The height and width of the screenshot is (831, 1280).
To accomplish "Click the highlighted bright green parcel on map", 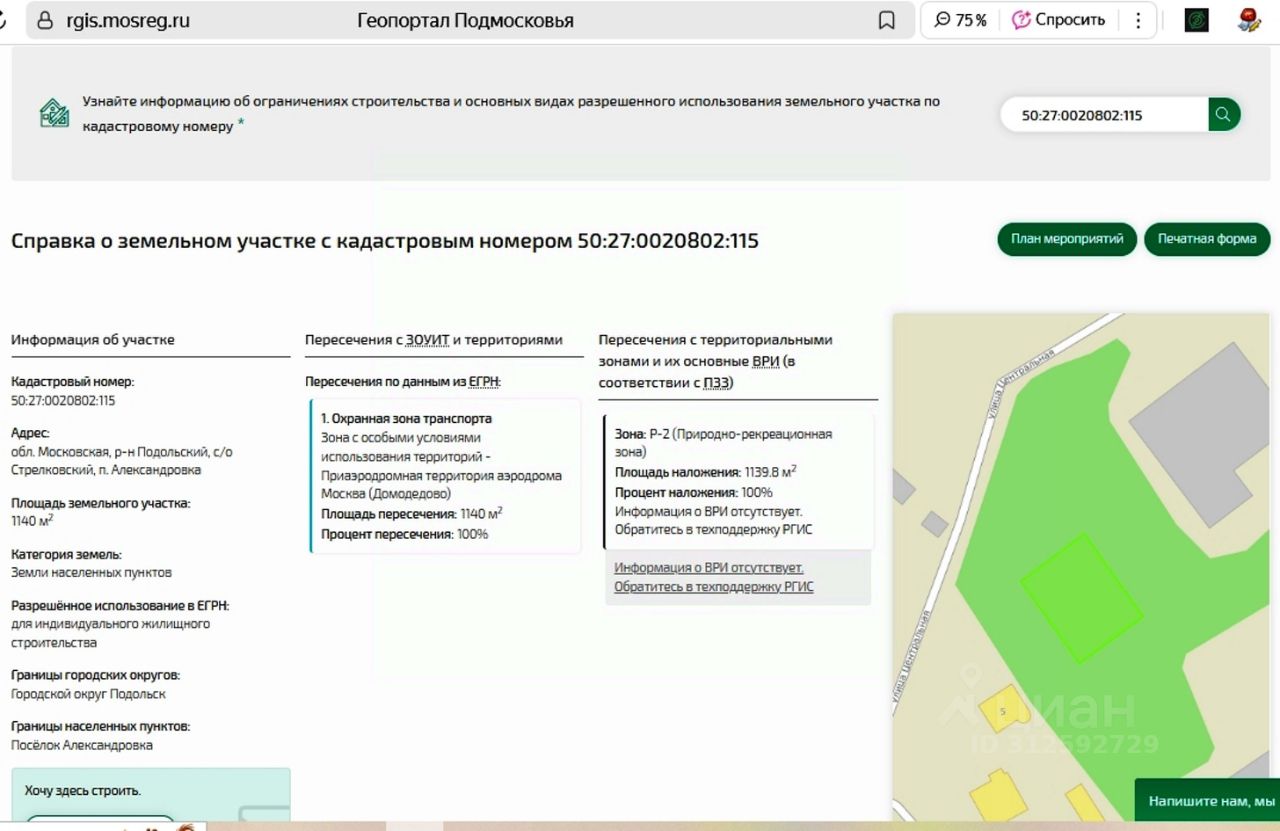I will click(x=1082, y=598).
